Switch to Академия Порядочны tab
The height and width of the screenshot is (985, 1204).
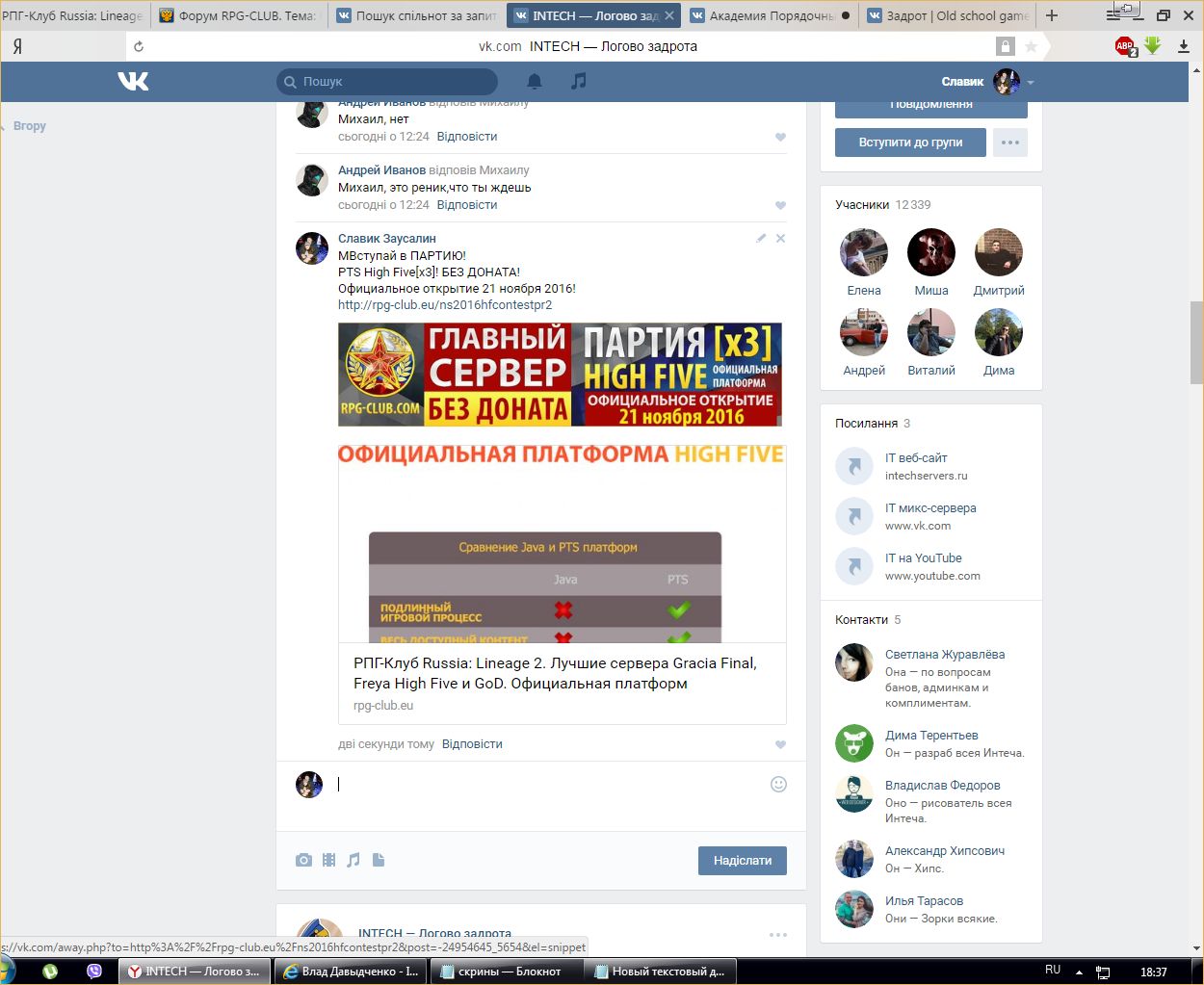(771, 15)
